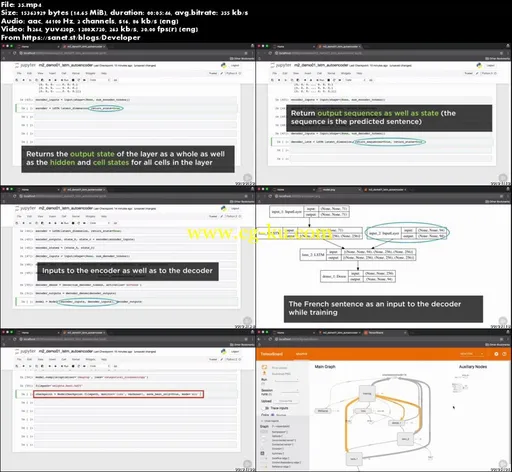Click Run button in 'Returns the output state' frame
Image resolution: width=512 pixels, height=472 pixels.
pyautogui.click(x=65, y=80)
